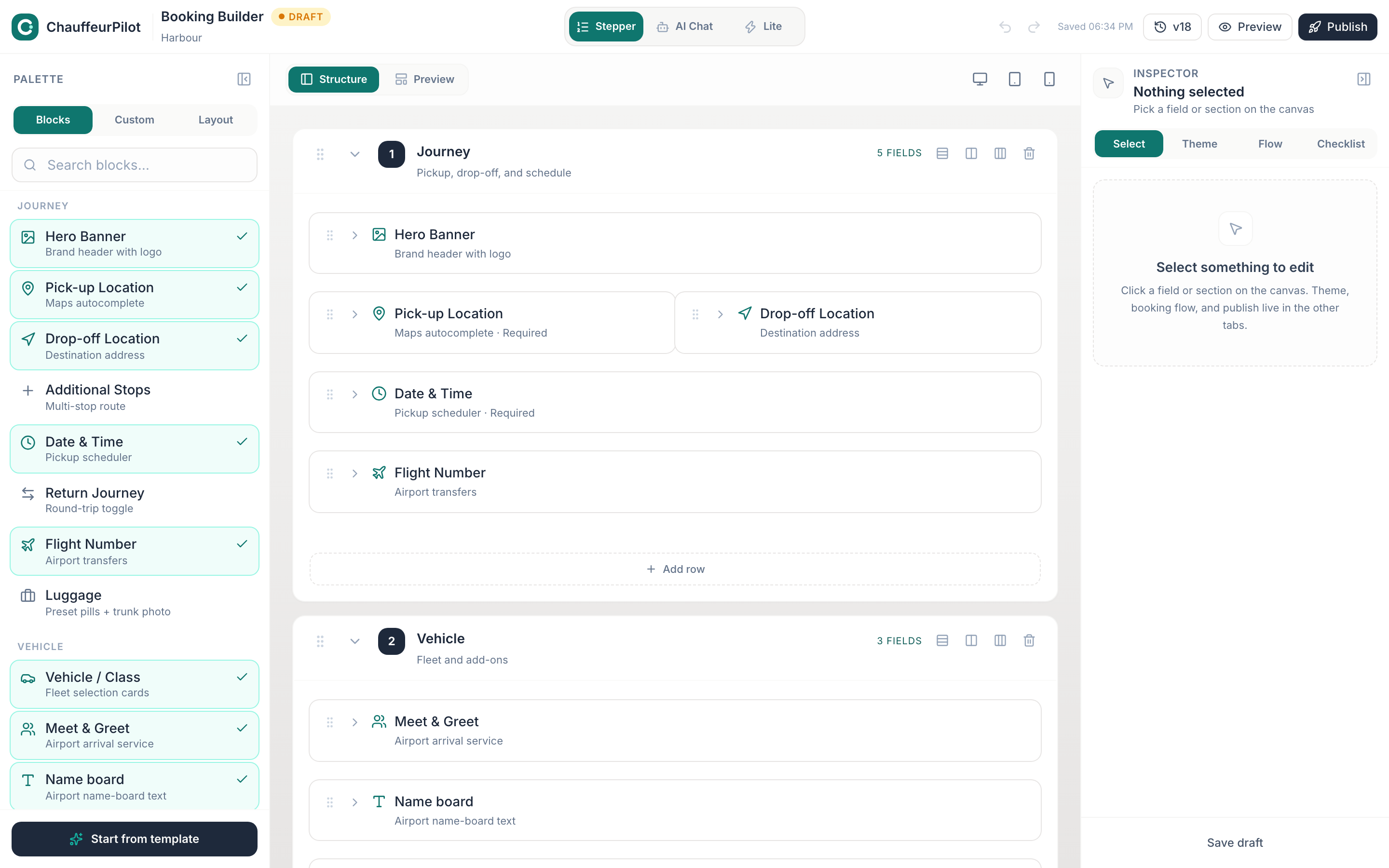The image size is (1389, 868).
Task: Click the Publish button
Action: click(1337, 27)
